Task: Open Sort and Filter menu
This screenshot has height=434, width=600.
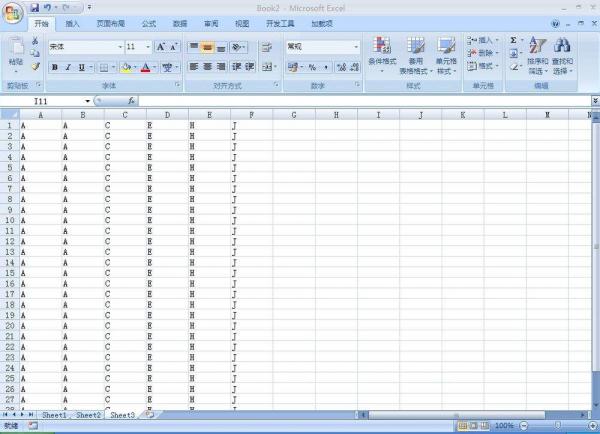Action: coord(537,55)
